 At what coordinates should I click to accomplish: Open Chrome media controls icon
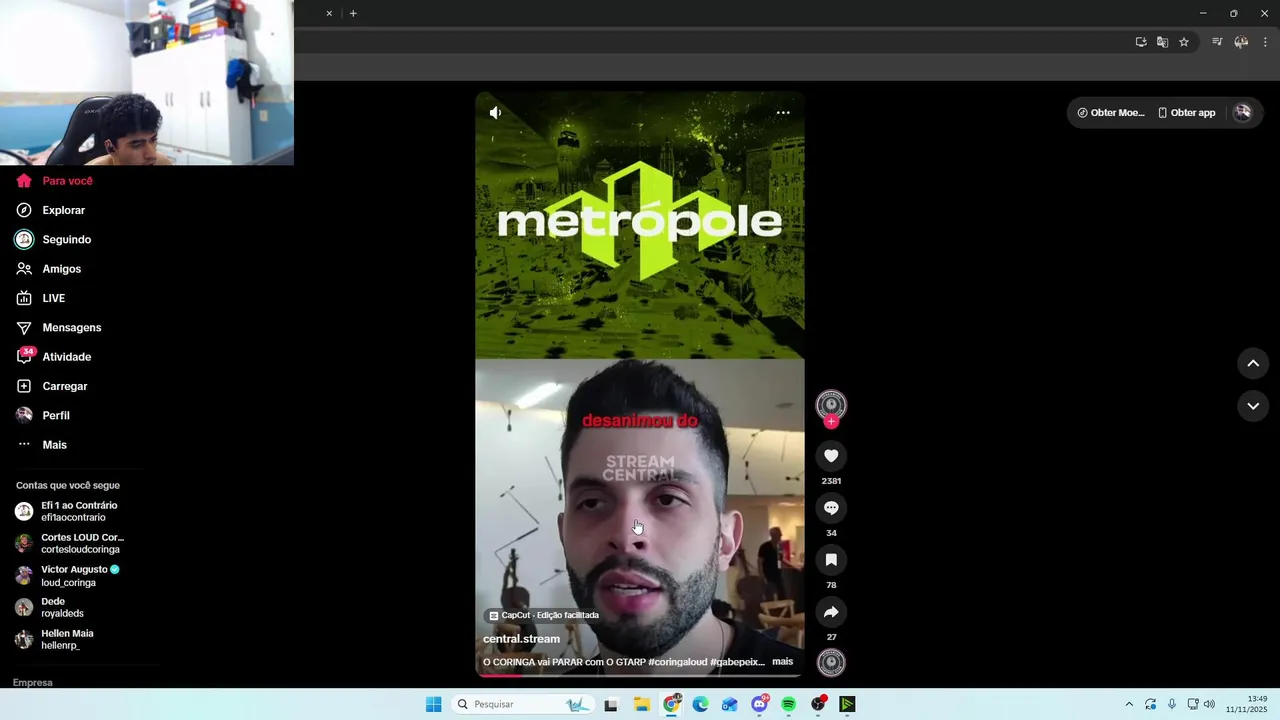tap(1217, 42)
